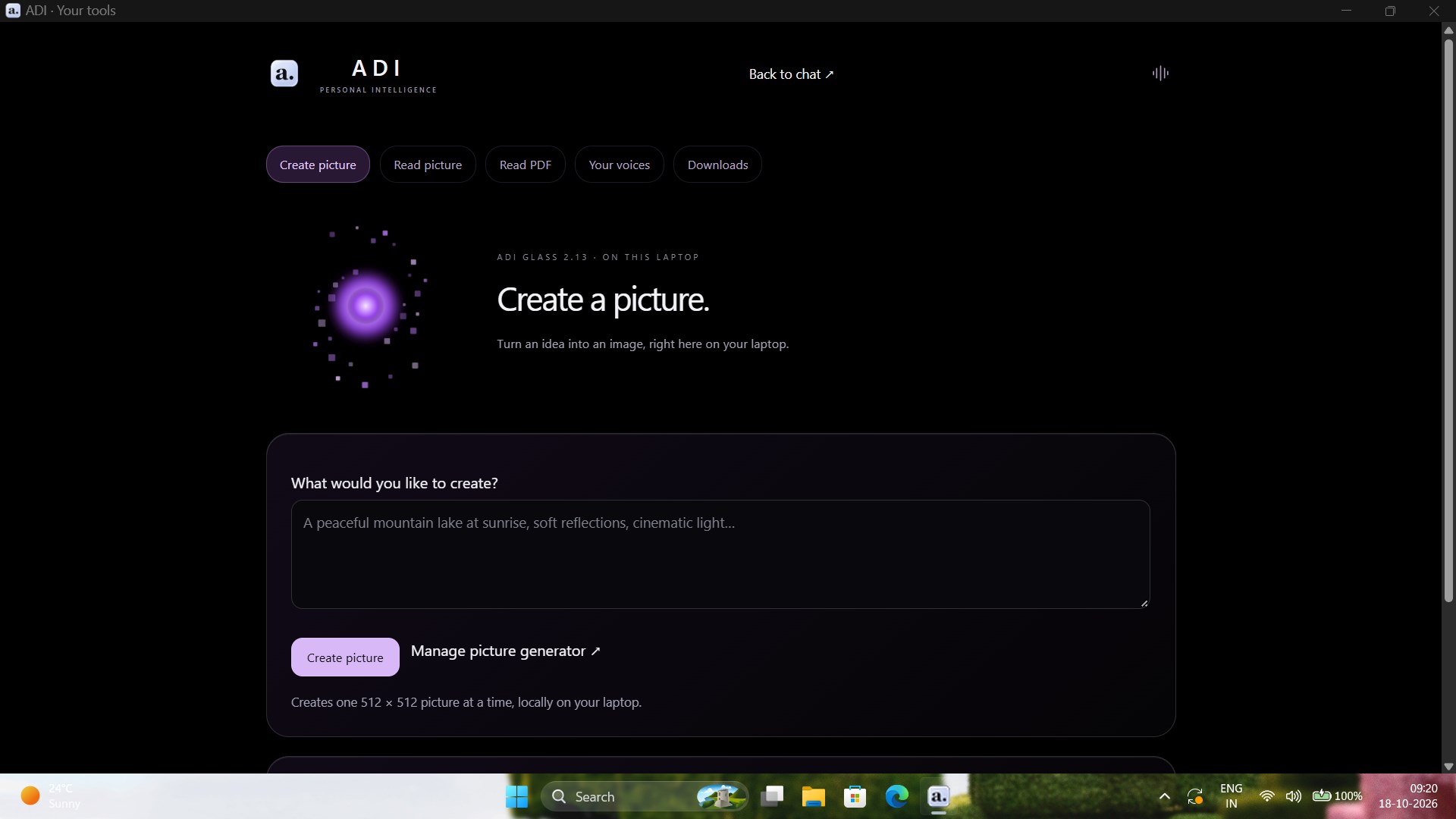Click the taskbar Search box
Image resolution: width=1456 pixels, height=819 pixels.
(x=645, y=796)
